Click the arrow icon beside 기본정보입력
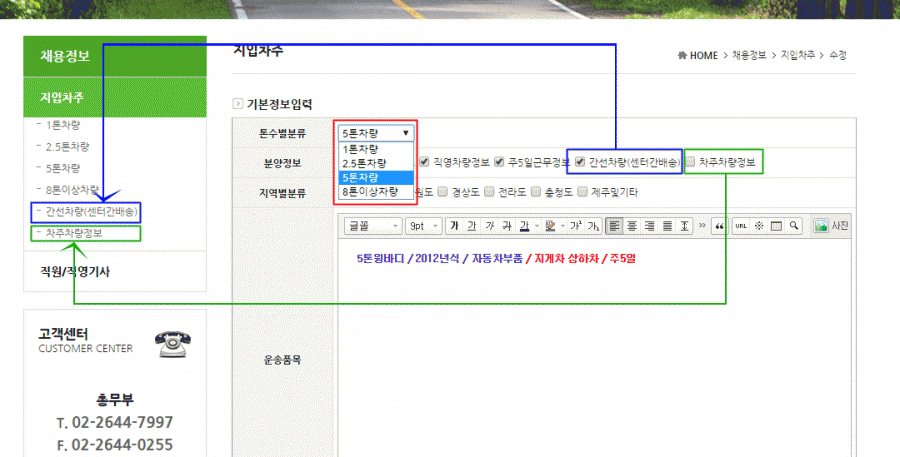900x457 pixels. click(238, 104)
